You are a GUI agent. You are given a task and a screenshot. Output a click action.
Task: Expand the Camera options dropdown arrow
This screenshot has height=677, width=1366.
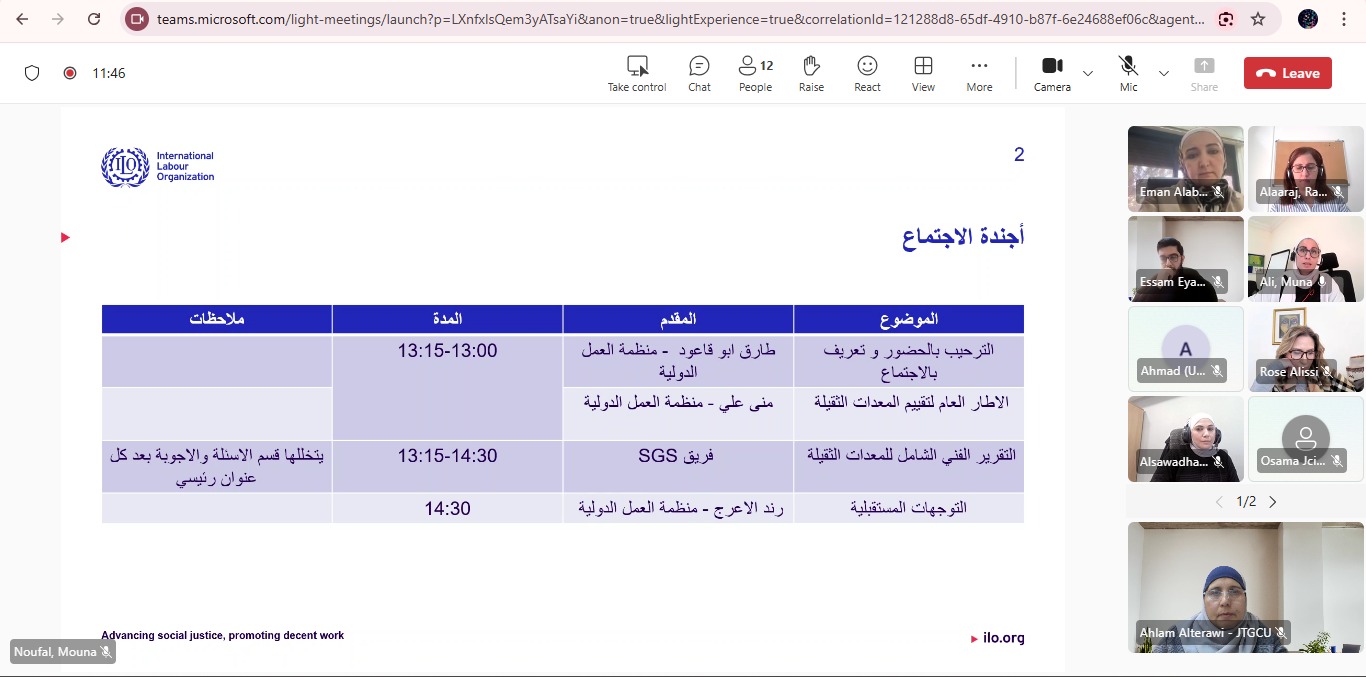click(1088, 73)
